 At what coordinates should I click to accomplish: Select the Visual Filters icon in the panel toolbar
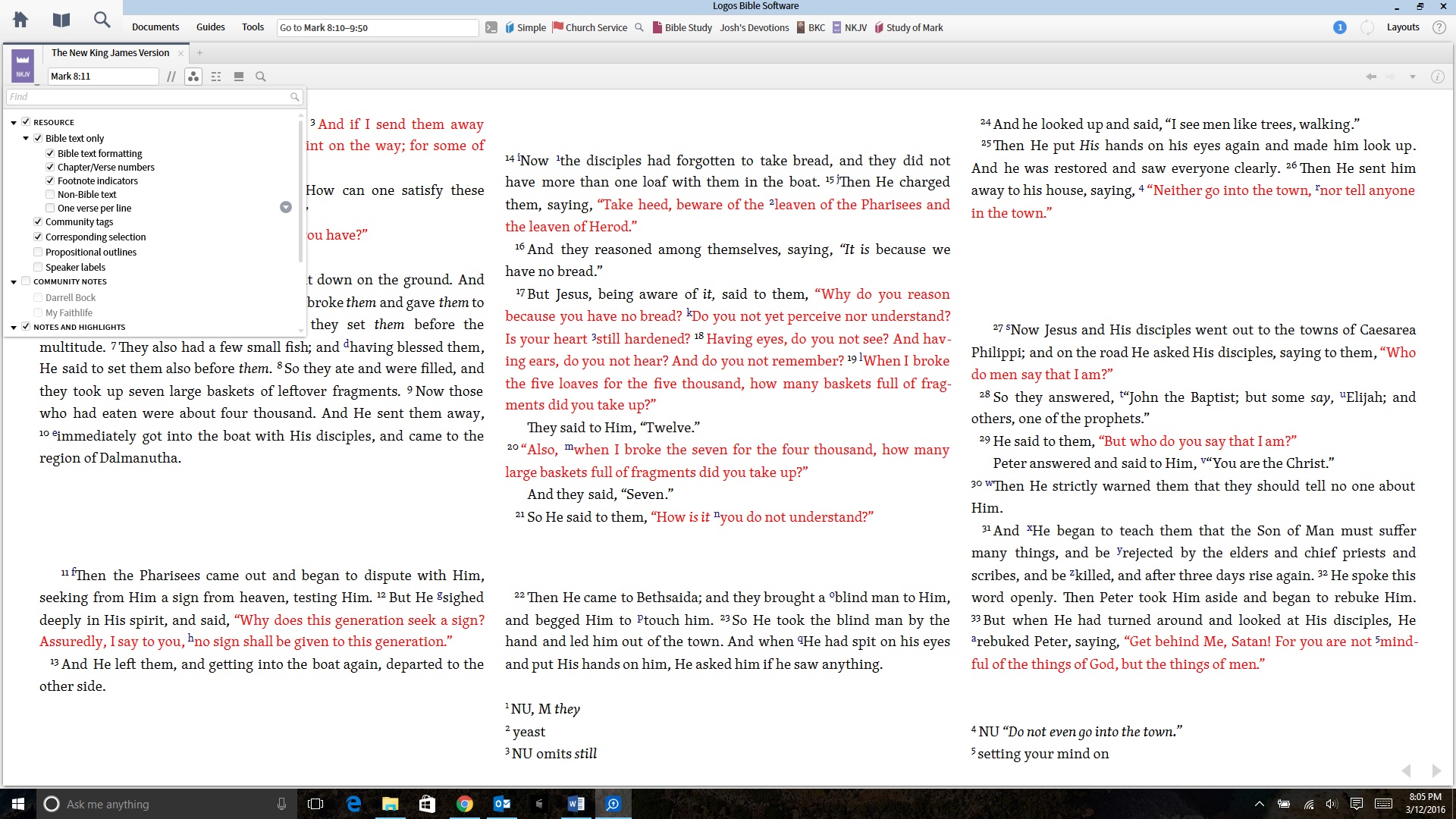(x=193, y=76)
